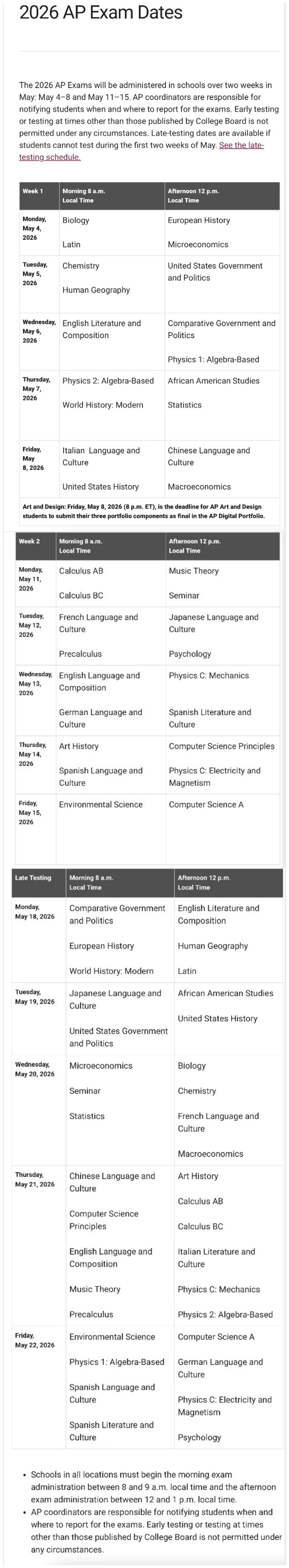Click the "2026 AP Exam Dates" heading
The width and height of the screenshot is (289, 1568).
[101, 12]
